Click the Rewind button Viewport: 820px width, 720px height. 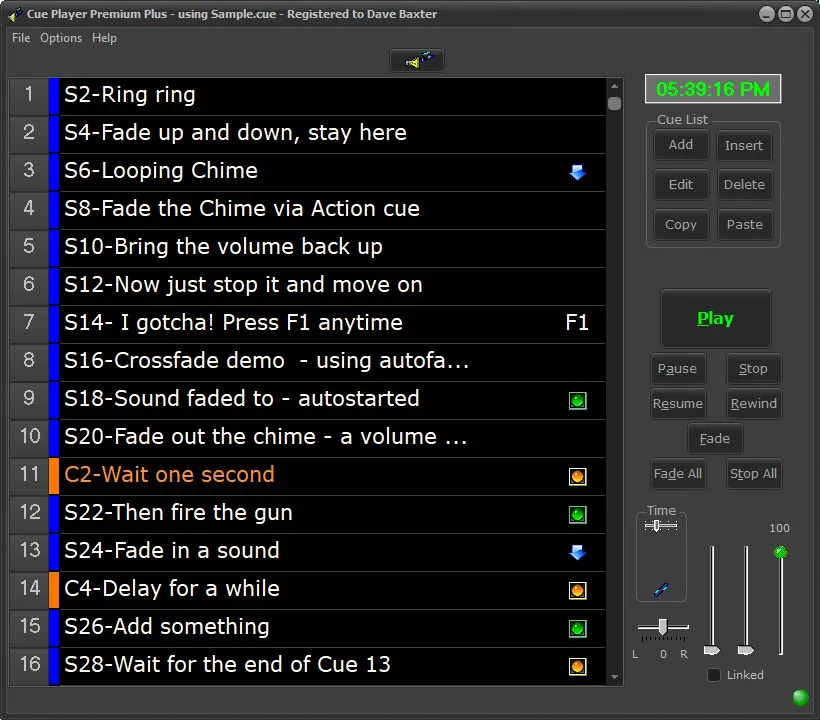coord(753,403)
